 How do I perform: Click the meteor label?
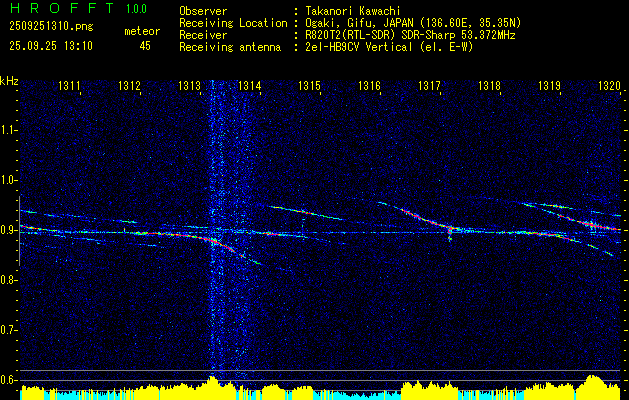tap(142, 31)
